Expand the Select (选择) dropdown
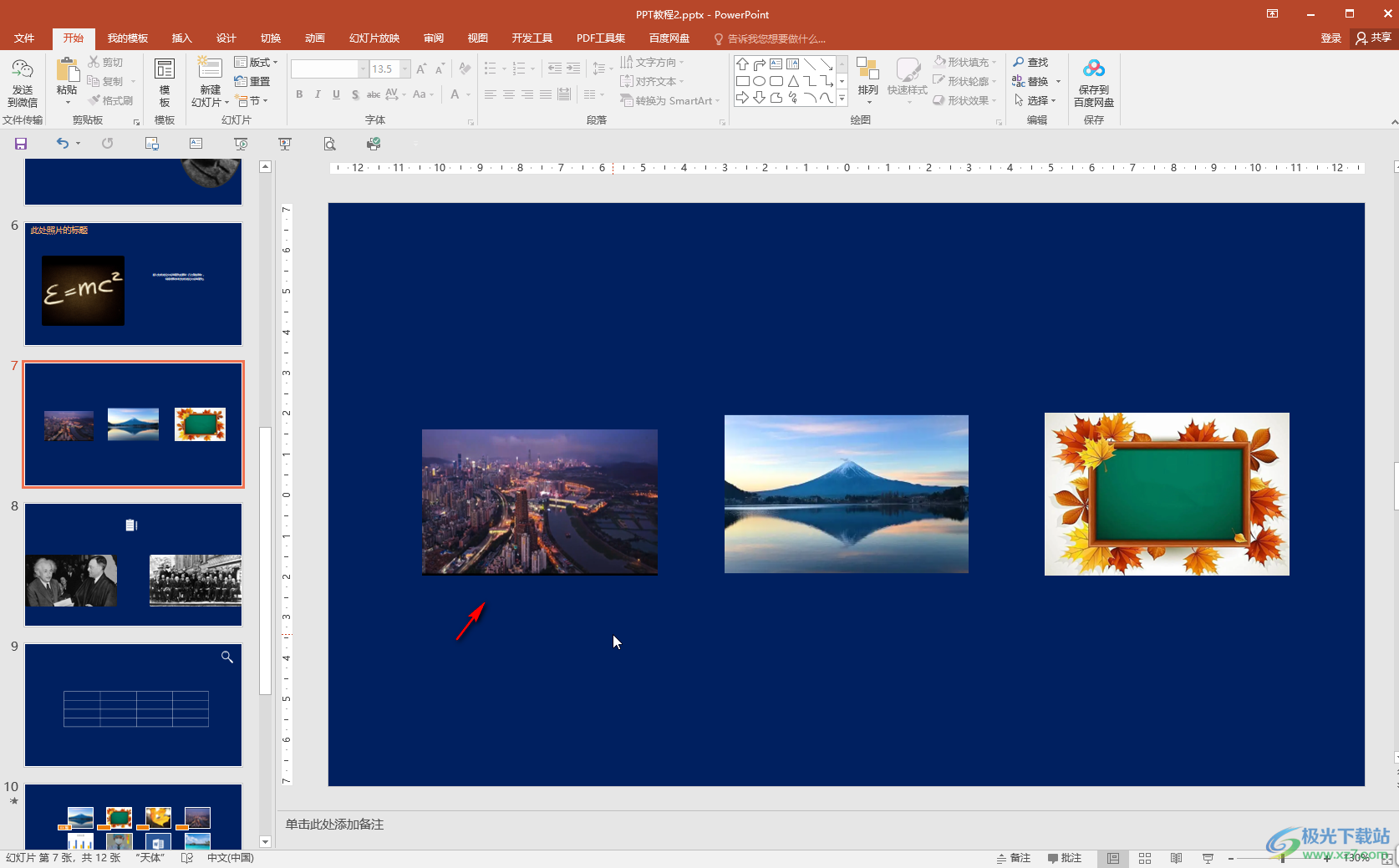This screenshot has width=1399, height=868. click(x=1036, y=101)
